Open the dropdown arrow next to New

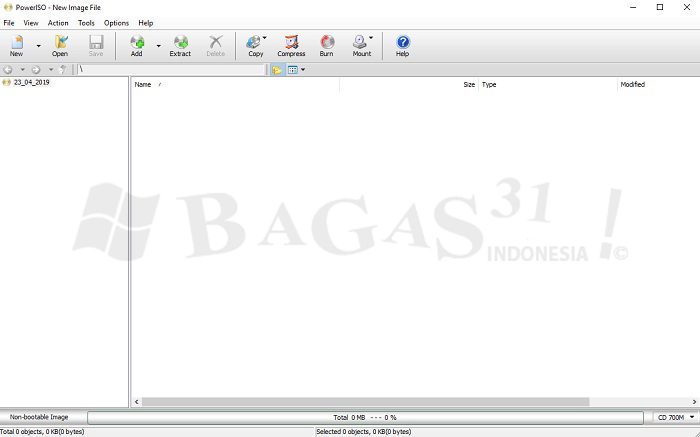coord(38,46)
